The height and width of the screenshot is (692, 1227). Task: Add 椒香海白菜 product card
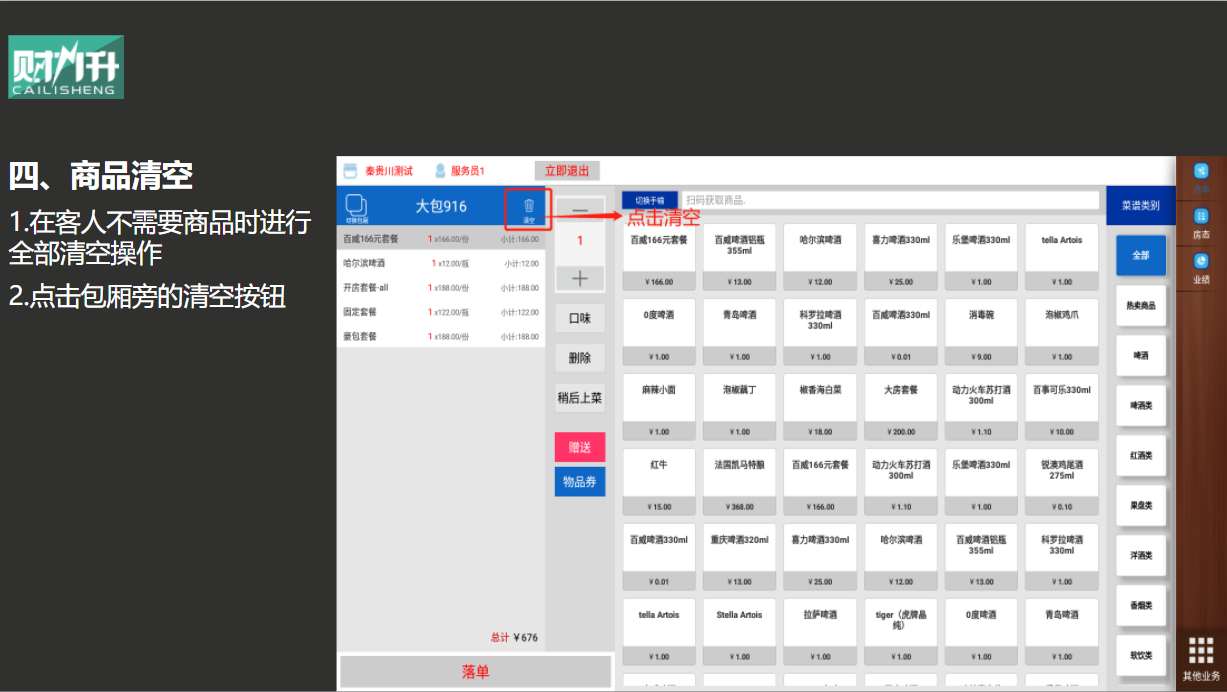pos(822,407)
